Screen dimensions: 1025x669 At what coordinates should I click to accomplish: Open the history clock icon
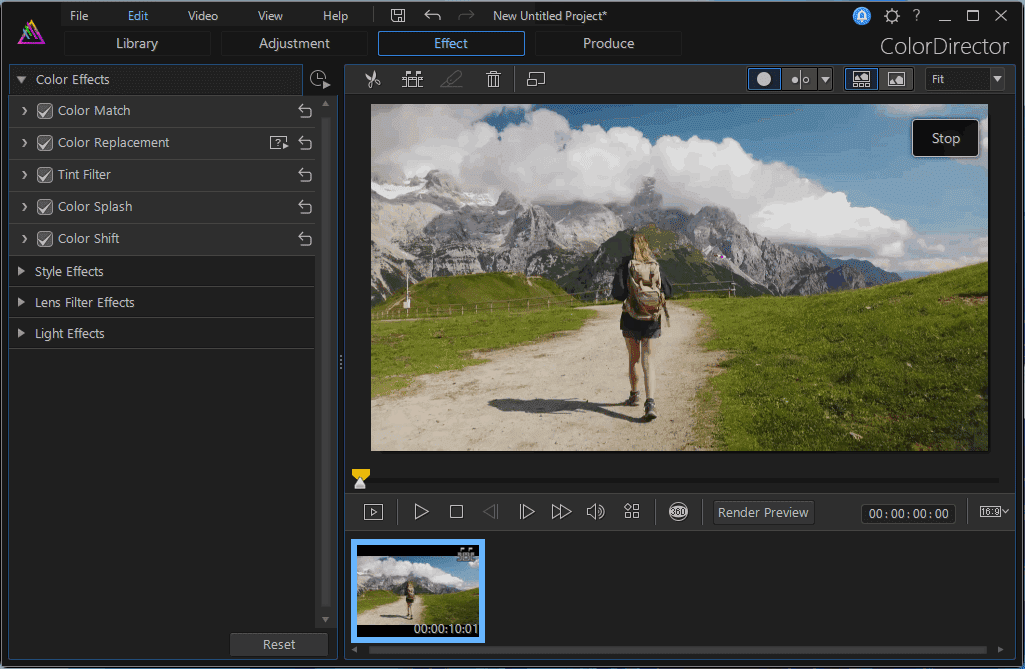(x=320, y=79)
